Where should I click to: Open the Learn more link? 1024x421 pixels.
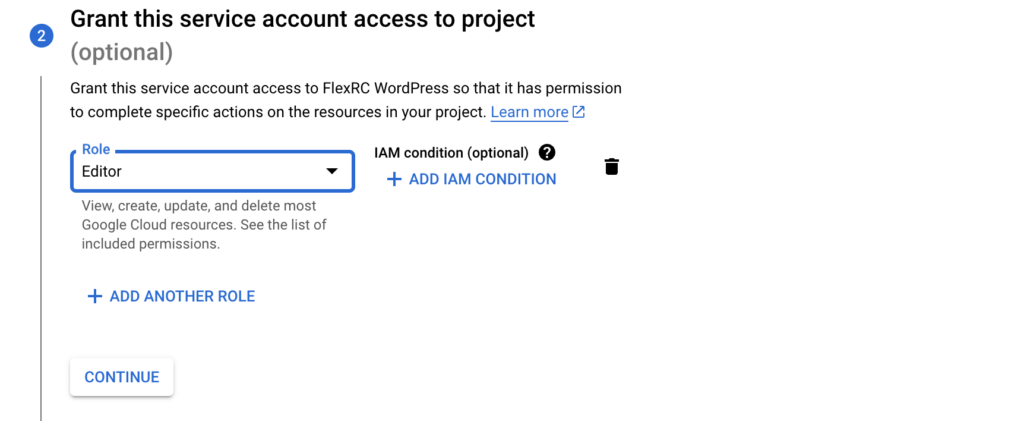(529, 112)
